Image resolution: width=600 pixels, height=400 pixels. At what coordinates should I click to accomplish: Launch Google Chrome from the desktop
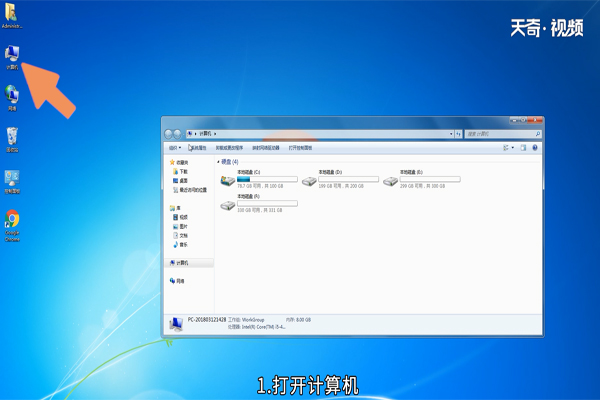pos(12,225)
